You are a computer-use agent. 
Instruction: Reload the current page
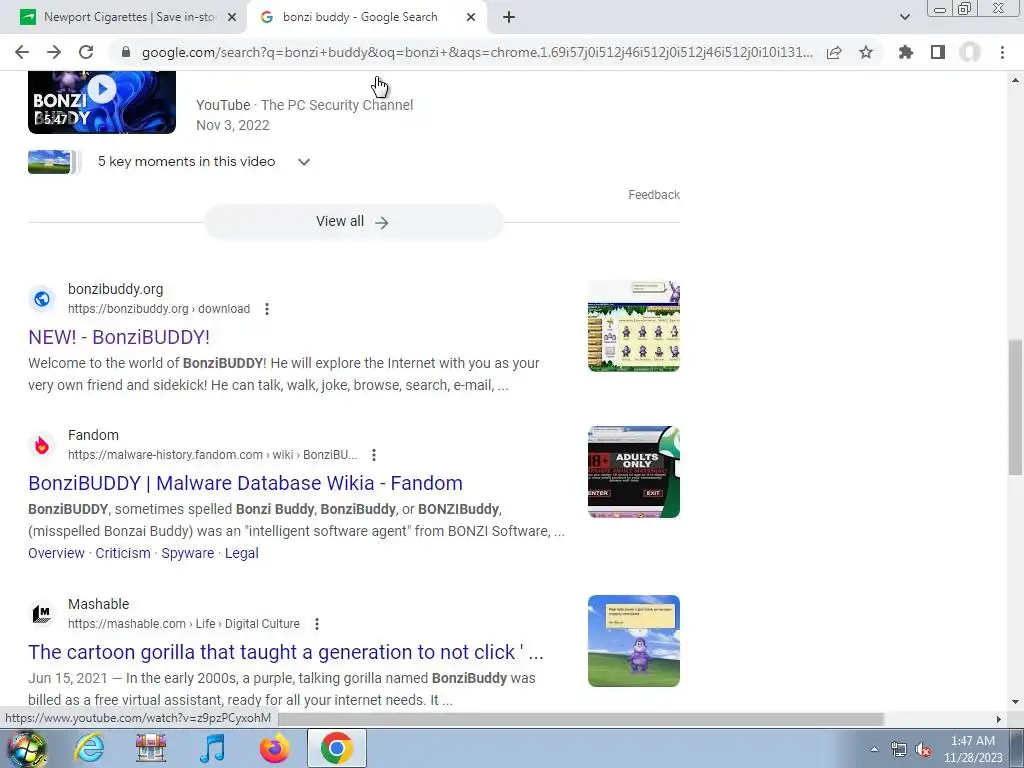[x=86, y=52]
